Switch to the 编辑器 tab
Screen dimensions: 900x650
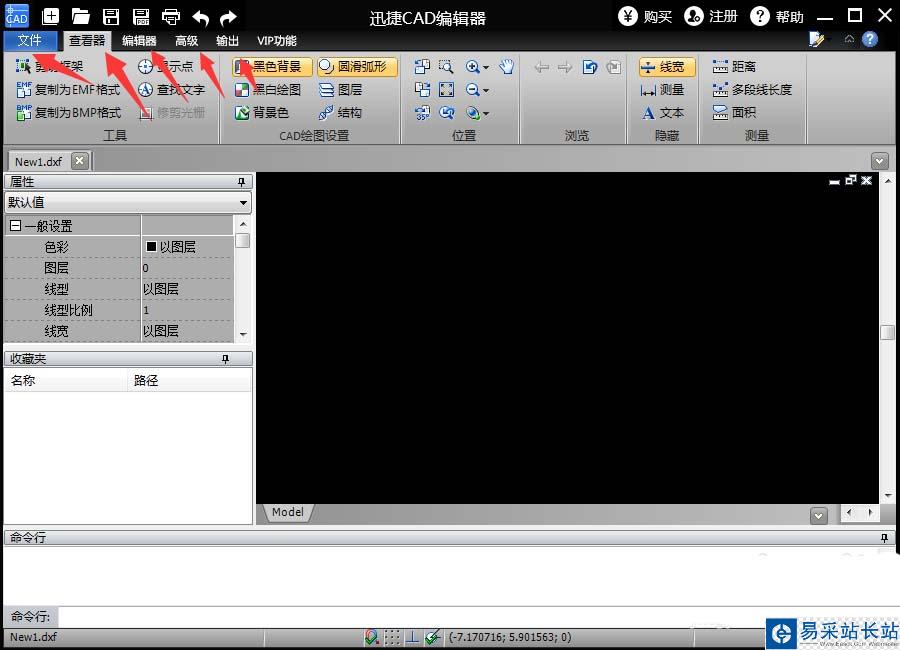coord(139,41)
